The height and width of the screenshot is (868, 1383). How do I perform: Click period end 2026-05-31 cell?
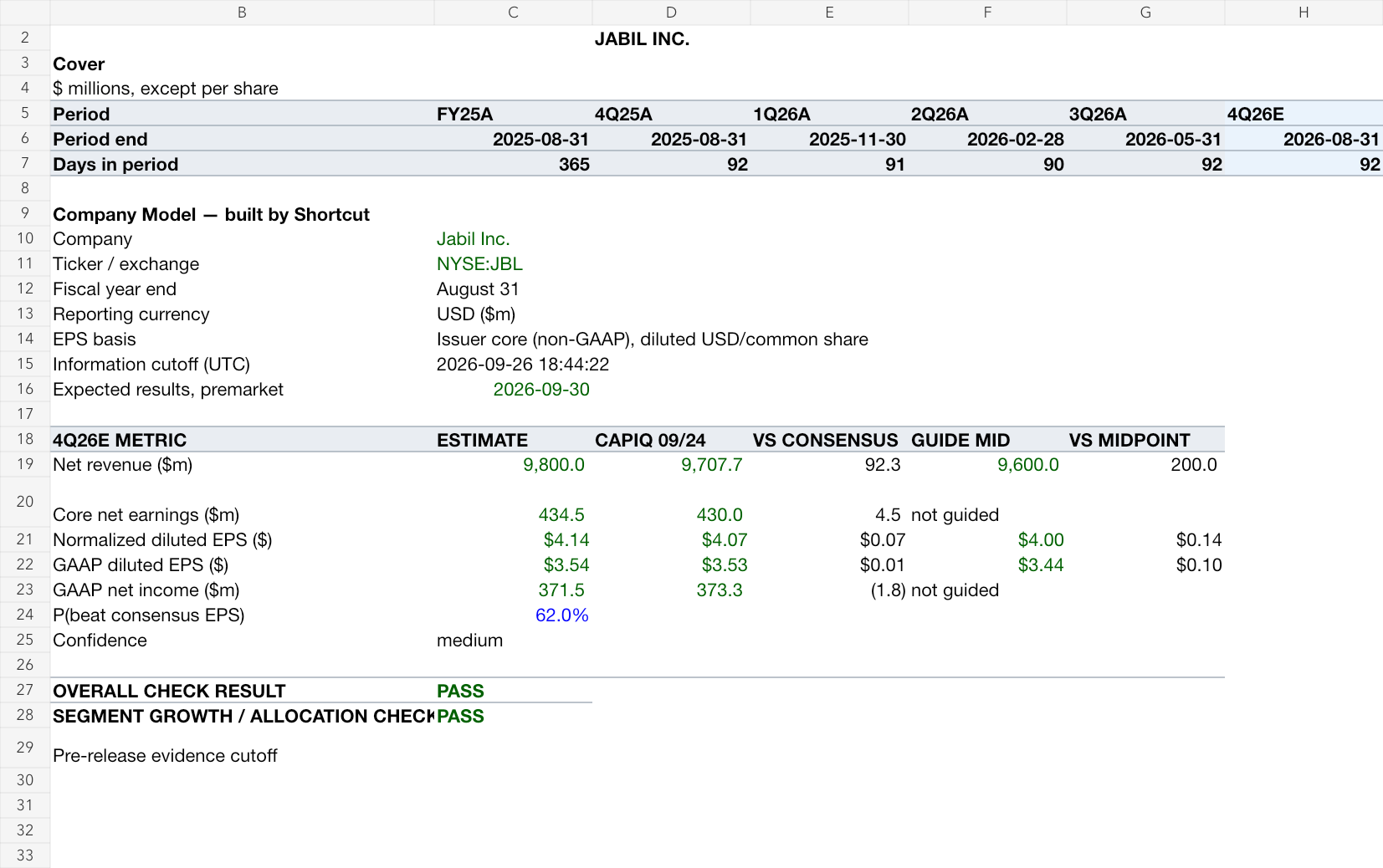[1145, 139]
